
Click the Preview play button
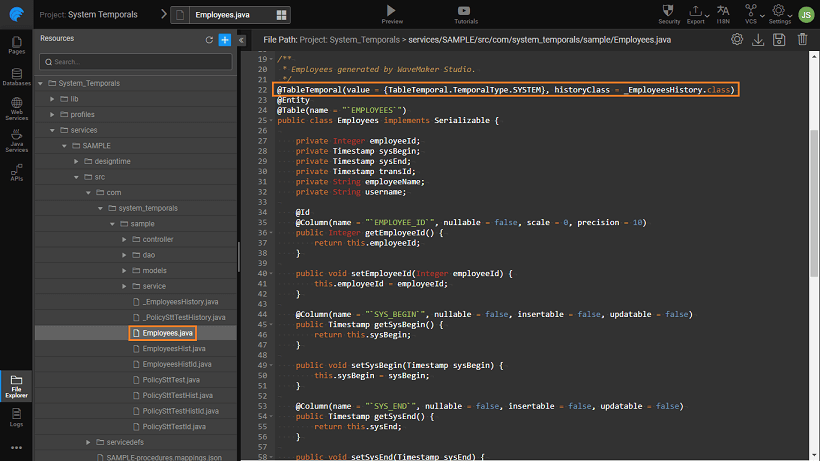[392, 10]
